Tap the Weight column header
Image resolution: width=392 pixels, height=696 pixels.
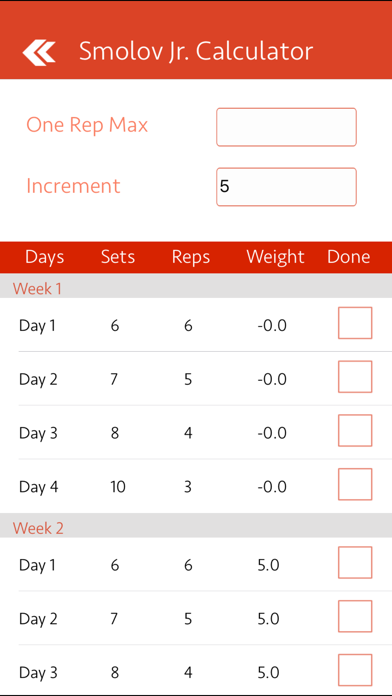tap(275, 257)
